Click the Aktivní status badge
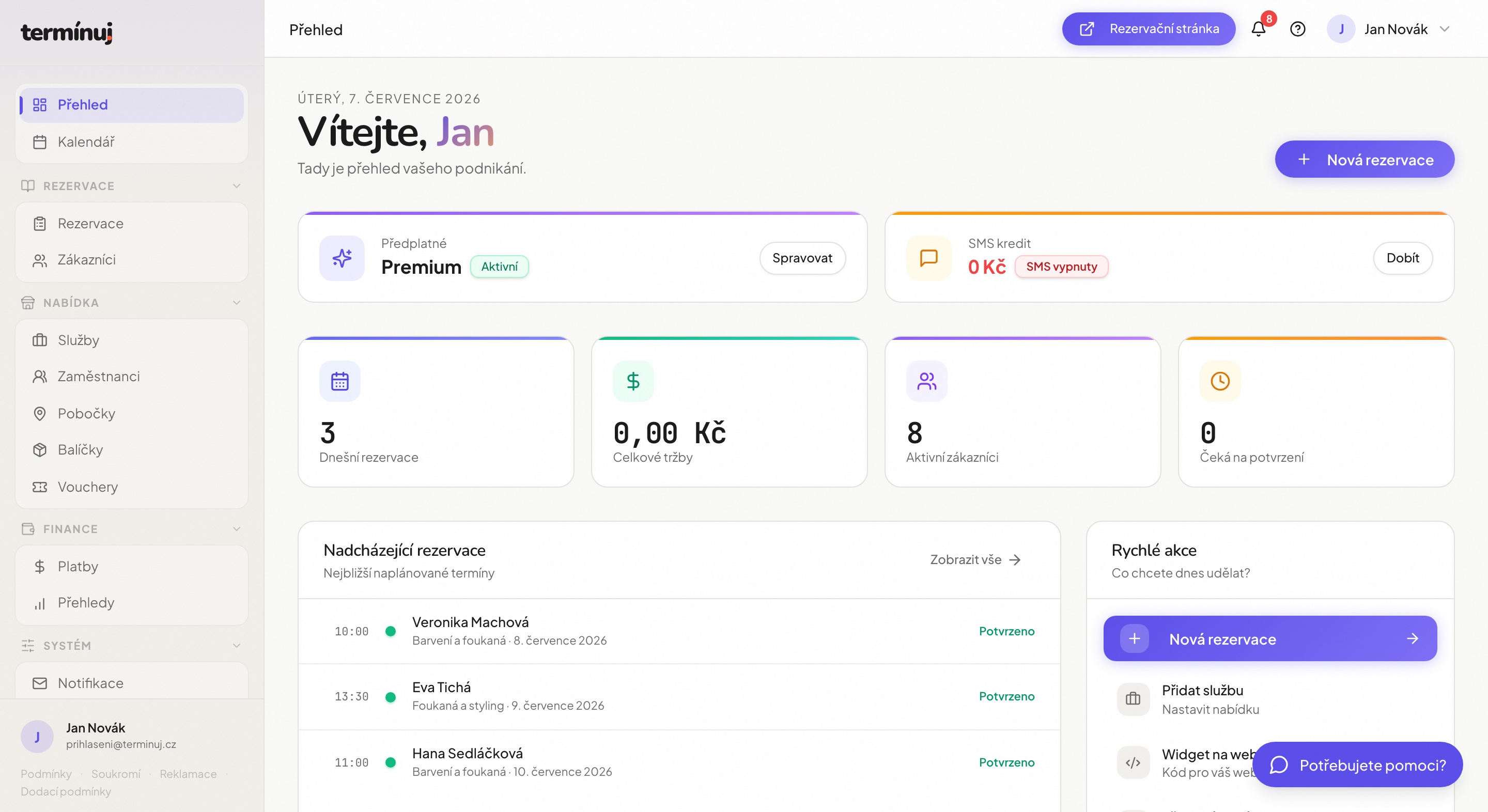This screenshot has height=812, width=1488. point(500,267)
